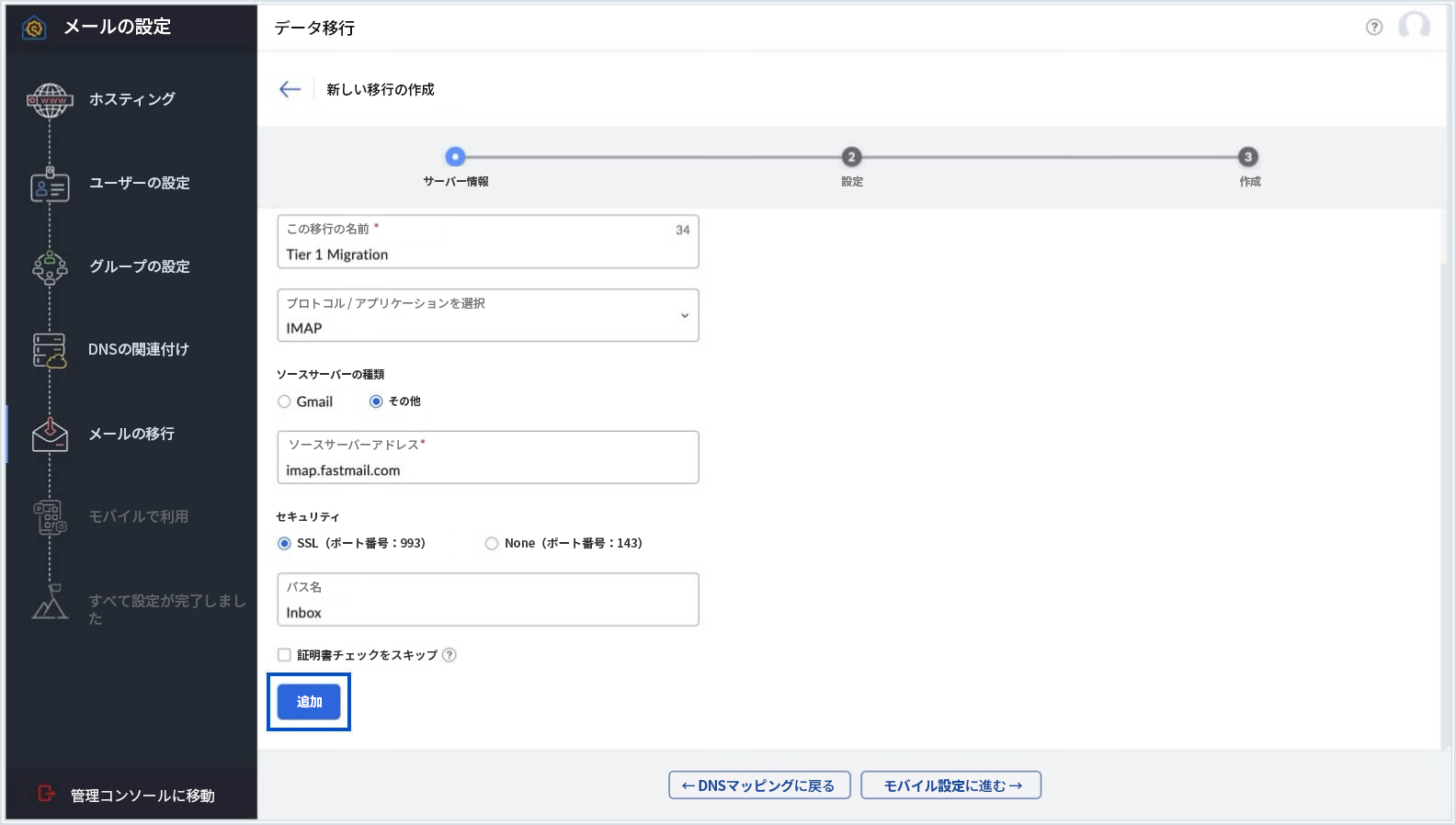This screenshot has height=825, width=1456.
Task: Click the モバイル設定に進む button
Action: 950,785
